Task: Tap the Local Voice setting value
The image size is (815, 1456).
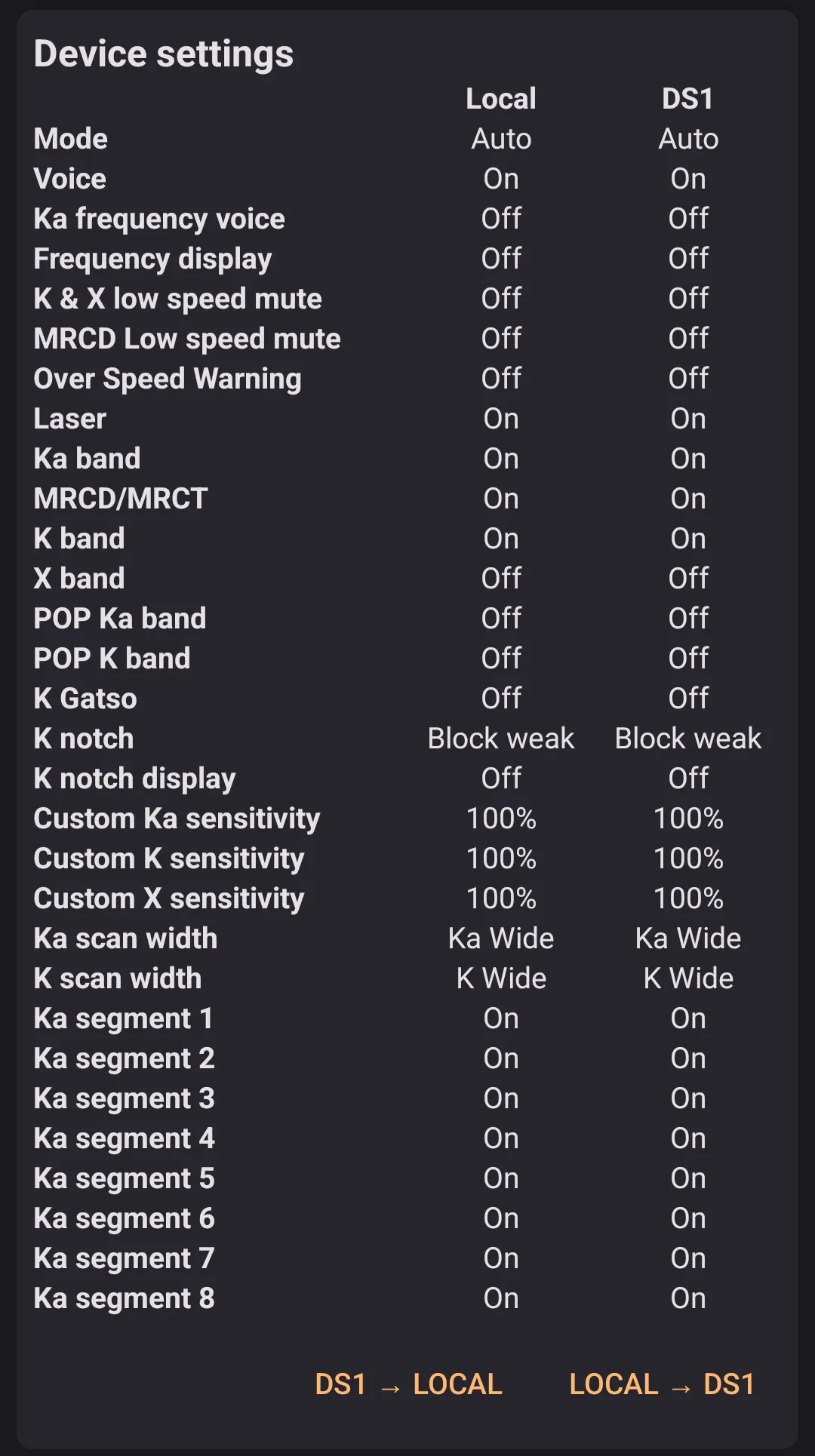Action: click(501, 179)
